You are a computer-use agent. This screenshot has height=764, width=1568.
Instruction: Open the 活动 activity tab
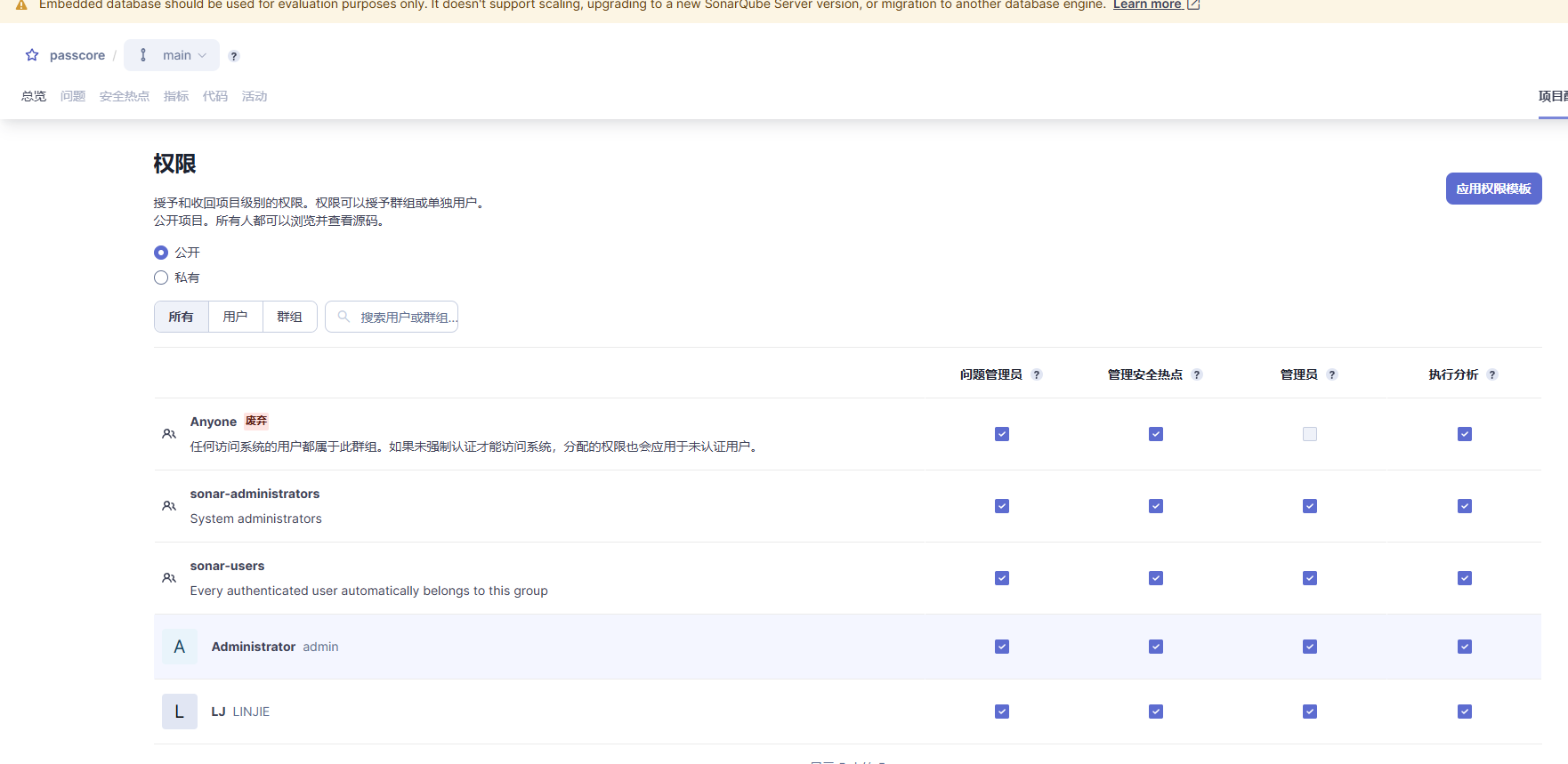click(255, 96)
